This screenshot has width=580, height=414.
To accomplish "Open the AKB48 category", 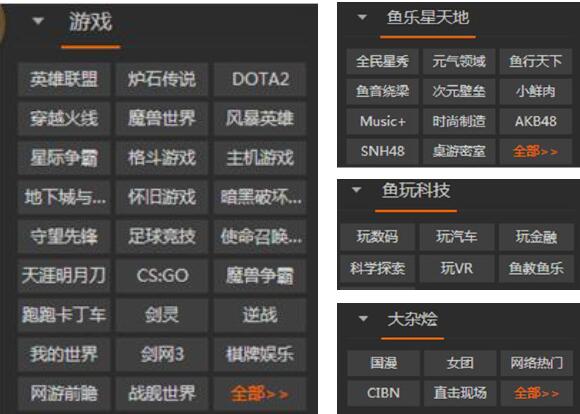I will click(536, 121).
